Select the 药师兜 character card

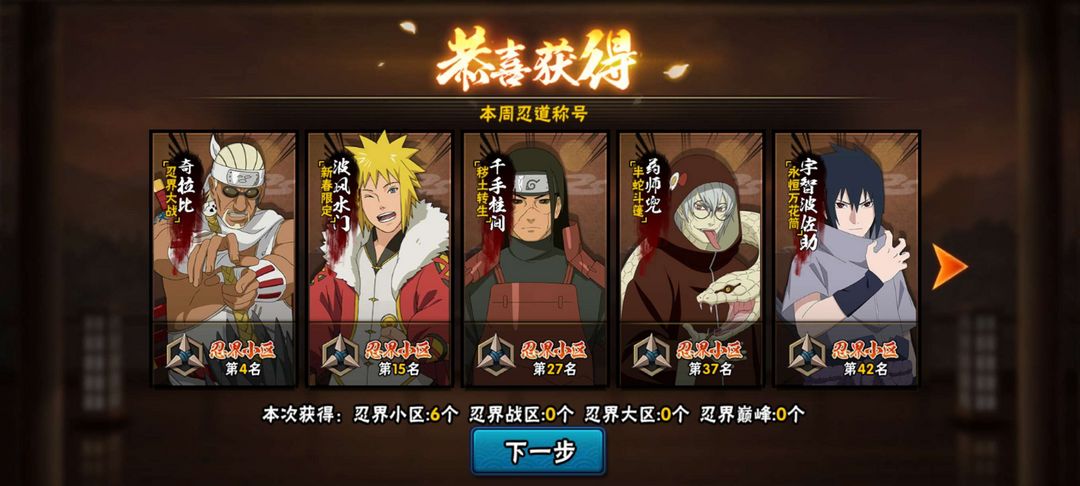pos(691,259)
